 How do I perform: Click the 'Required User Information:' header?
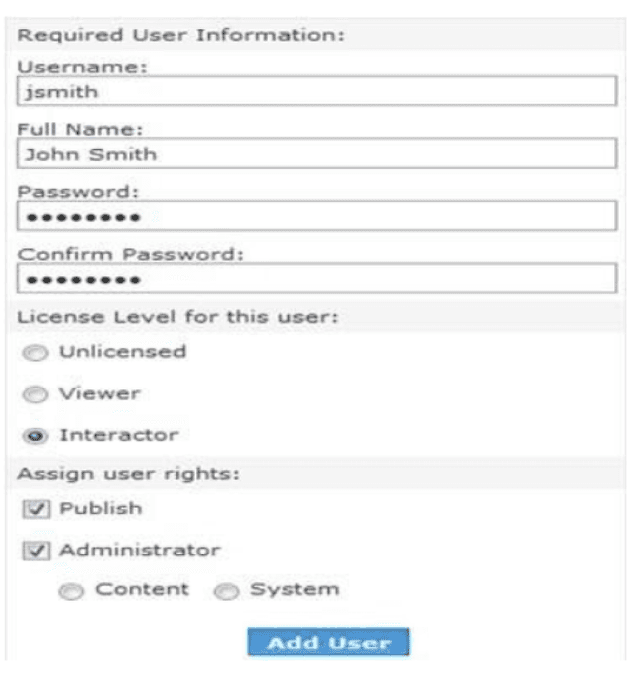click(181, 35)
